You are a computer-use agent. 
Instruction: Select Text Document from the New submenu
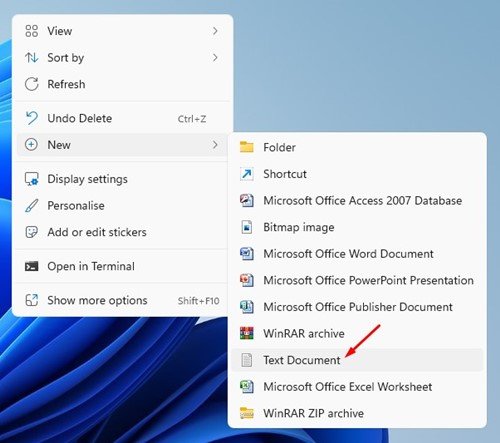357,360
